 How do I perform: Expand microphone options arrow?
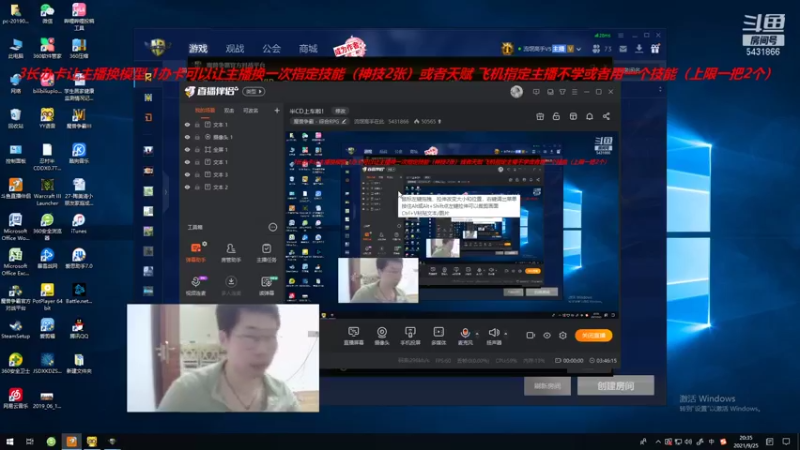tap(477, 334)
